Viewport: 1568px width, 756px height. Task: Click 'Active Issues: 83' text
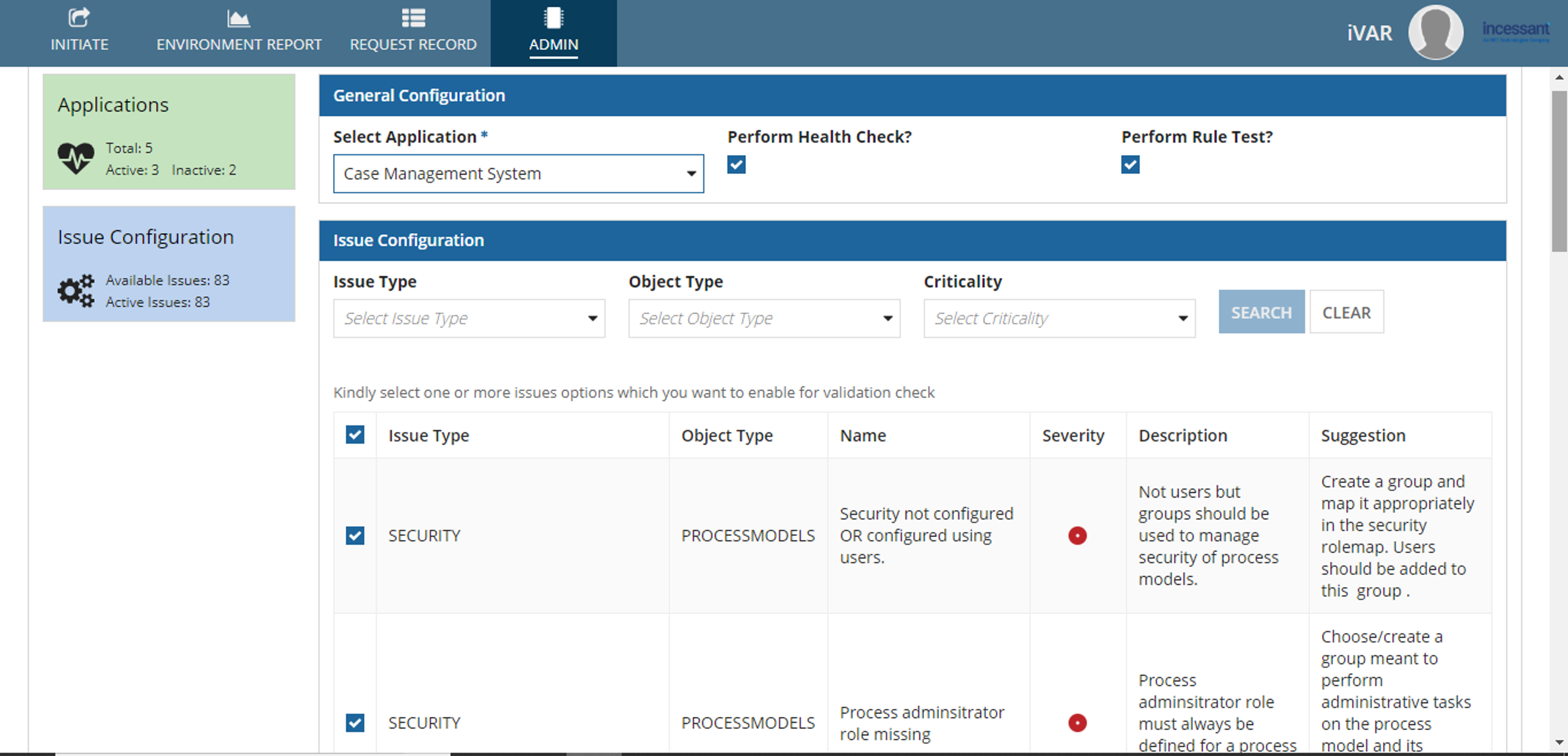pyautogui.click(x=158, y=302)
